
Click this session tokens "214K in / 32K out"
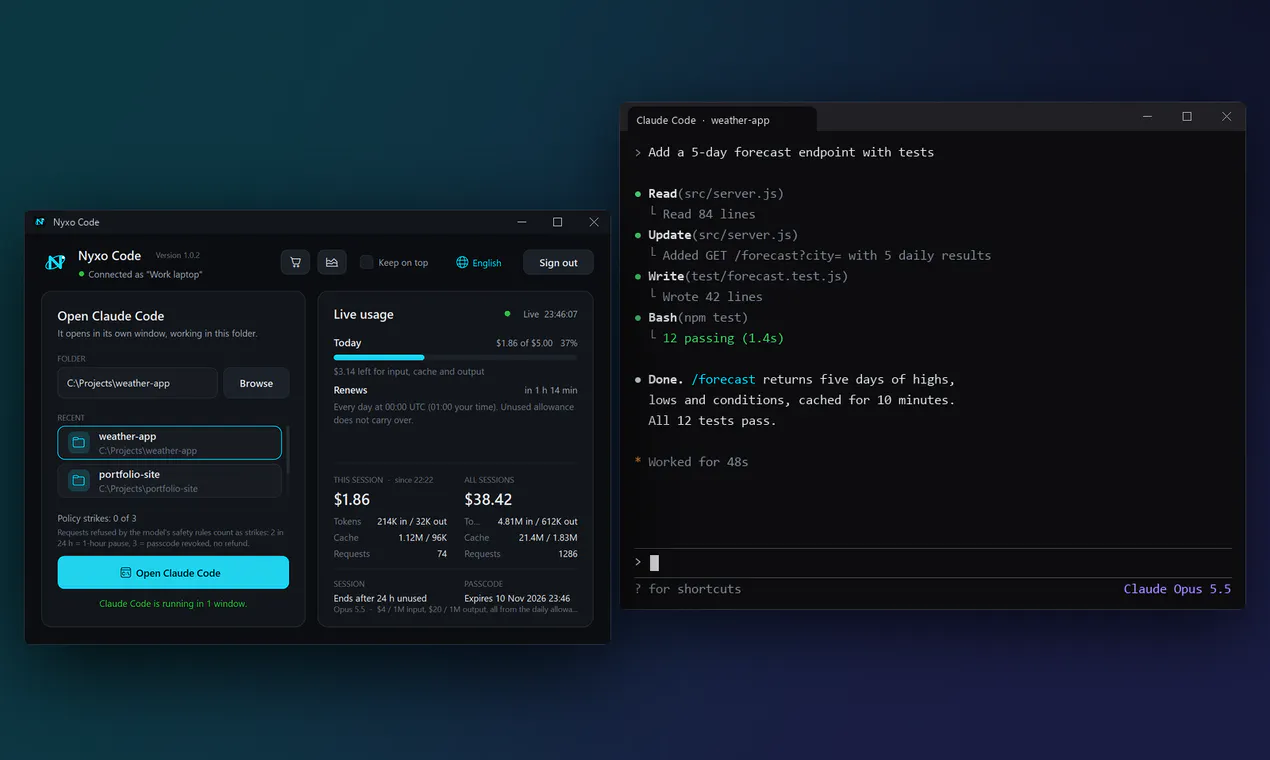412,521
